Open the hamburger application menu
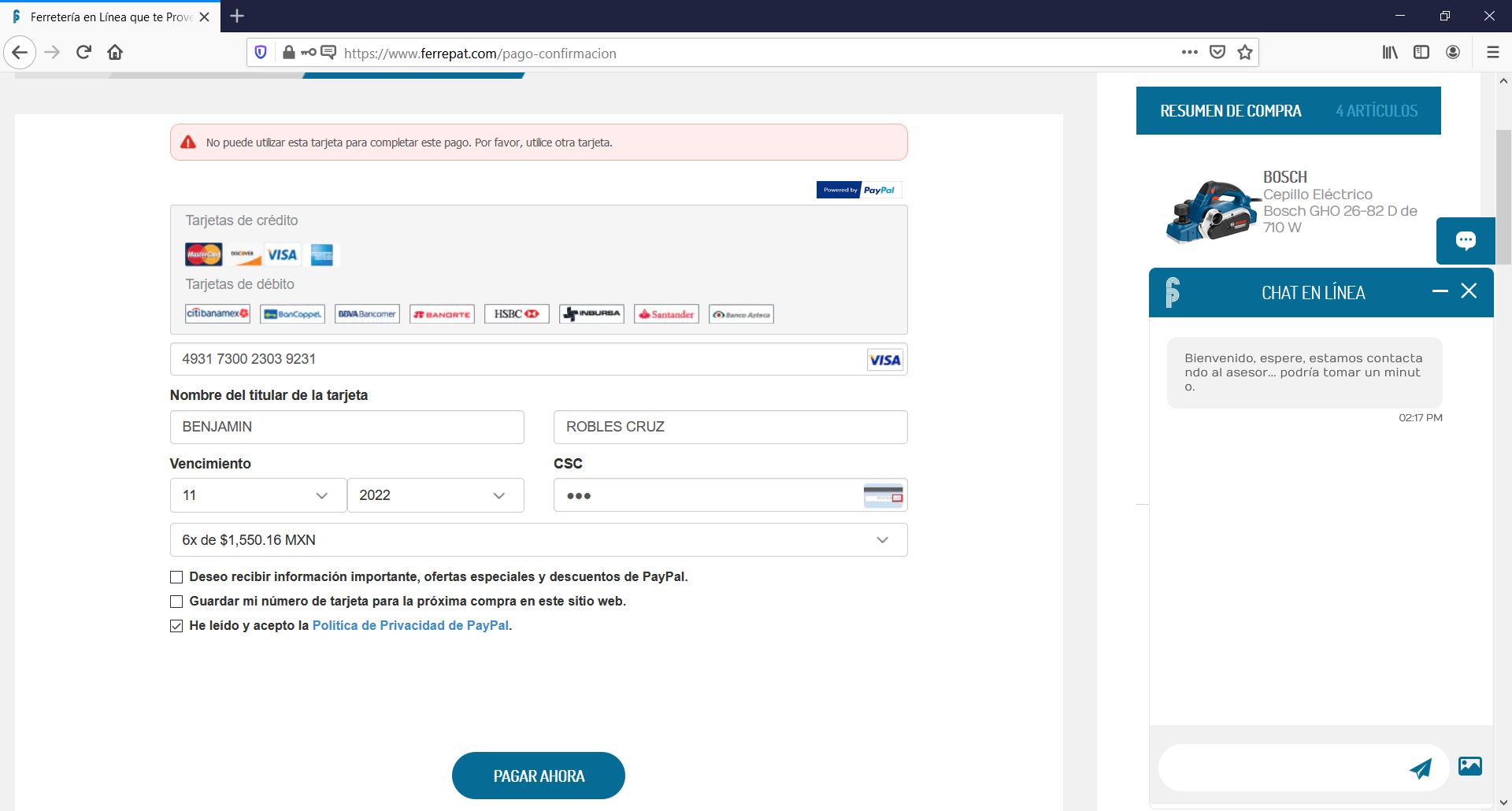Viewport: 1512px width, 811px height. coord(1492,53)
